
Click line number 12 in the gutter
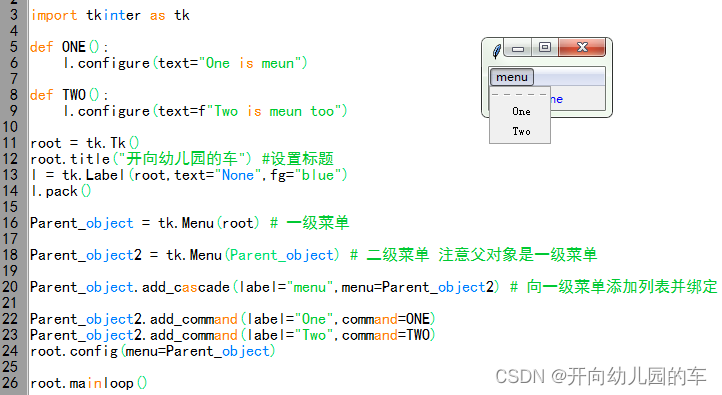[x=10, y=159]
